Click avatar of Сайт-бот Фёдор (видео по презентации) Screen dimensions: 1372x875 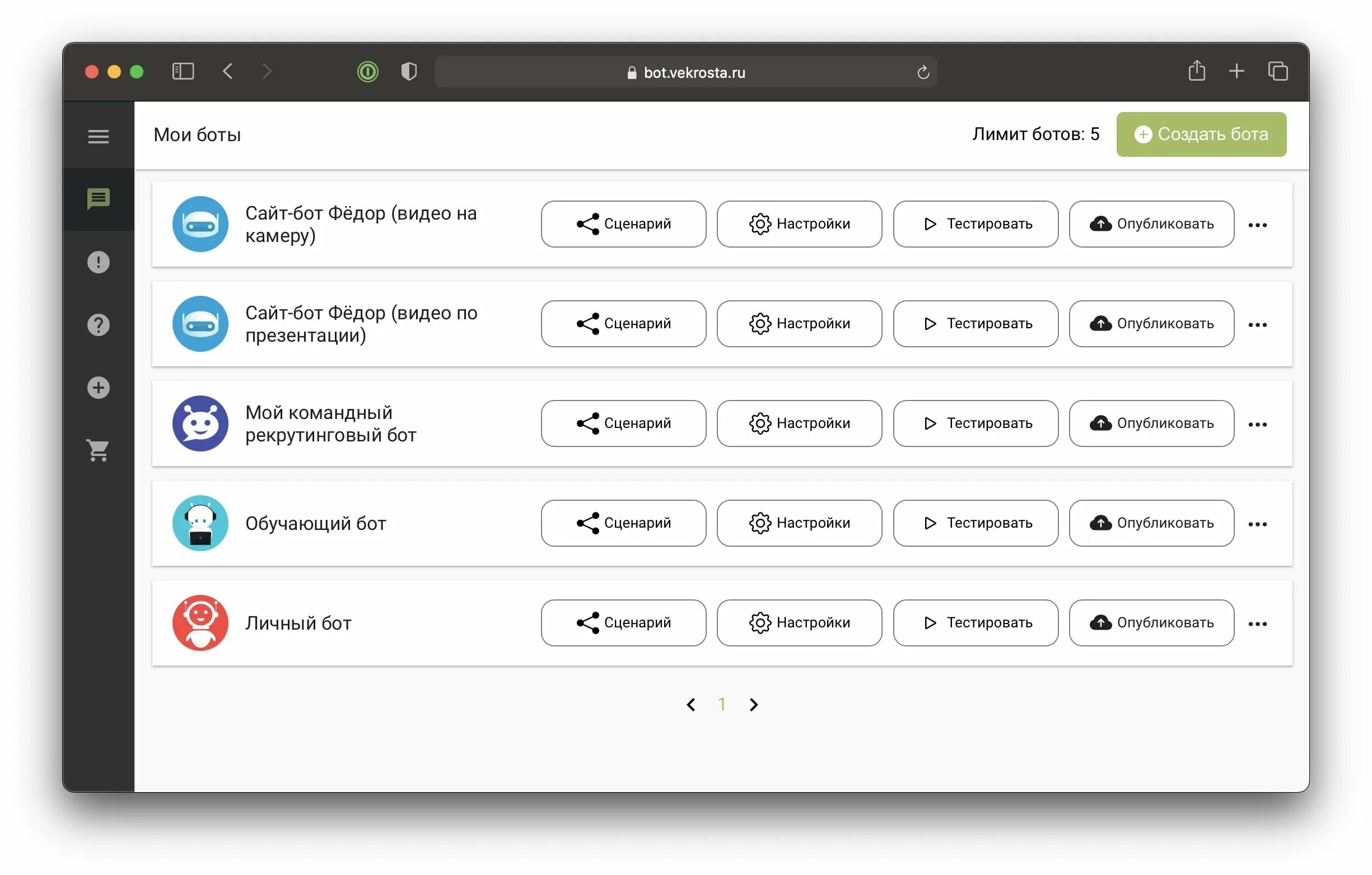[200, 324]
